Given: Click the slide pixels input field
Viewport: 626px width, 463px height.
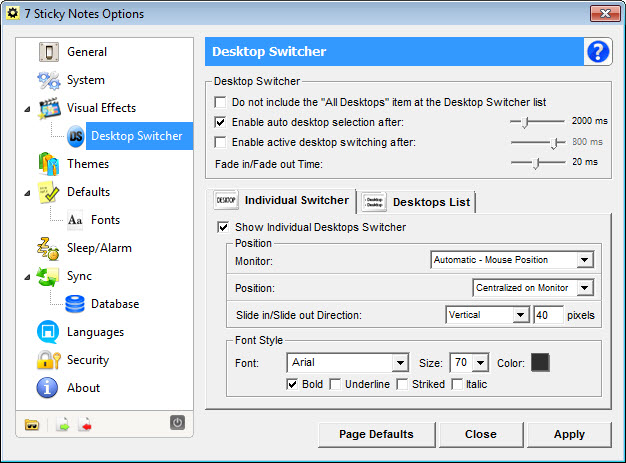Looking at the screenshot, I should tap(549, 315).
